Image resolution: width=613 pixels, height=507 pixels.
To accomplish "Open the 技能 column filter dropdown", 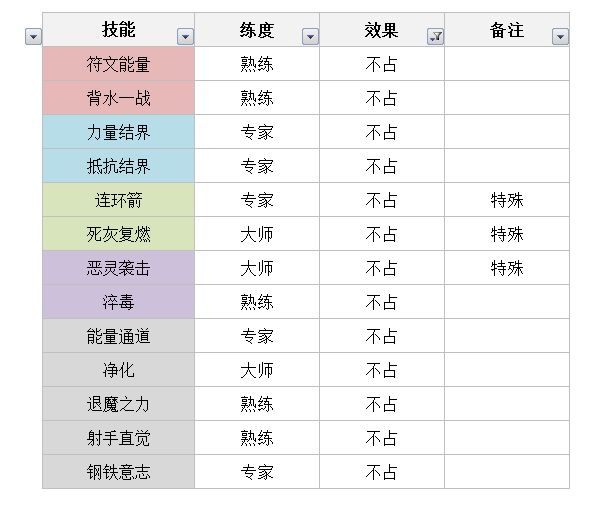I will [185, 37].
